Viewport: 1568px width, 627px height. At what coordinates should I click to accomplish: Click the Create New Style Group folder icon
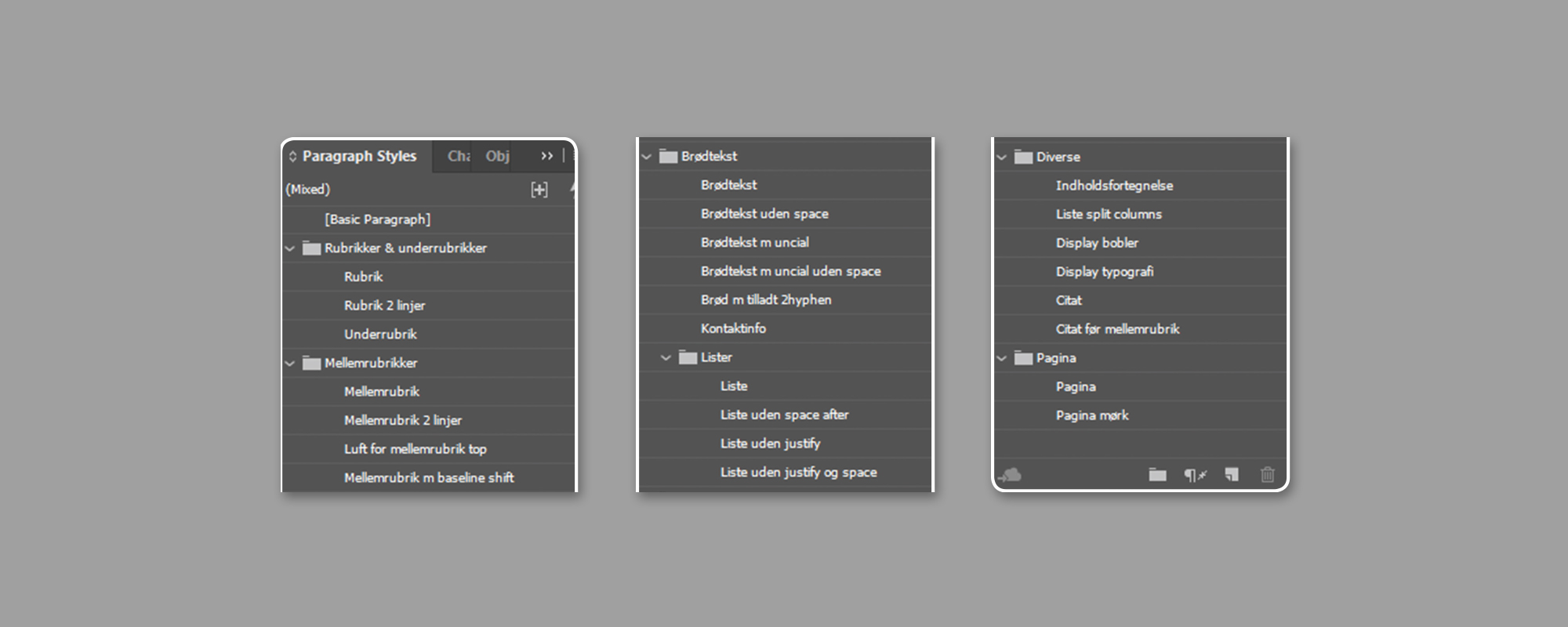[1157, 475]
